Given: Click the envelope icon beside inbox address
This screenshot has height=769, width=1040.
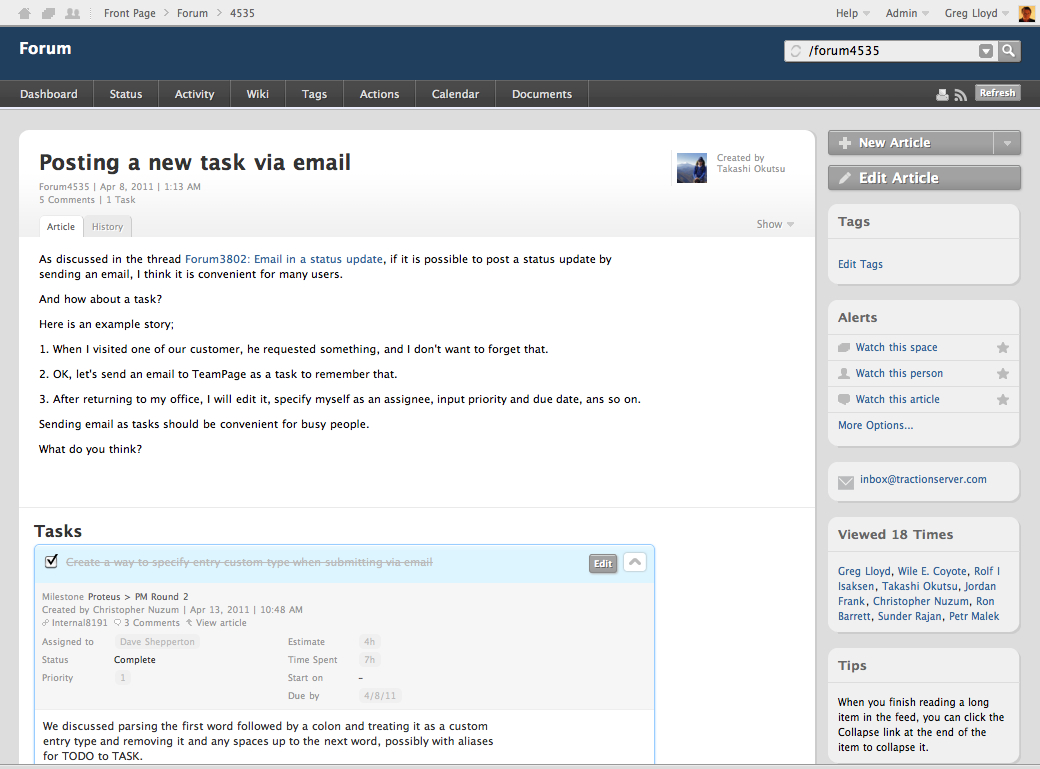Looking at the screenshot, I should 846,481.
